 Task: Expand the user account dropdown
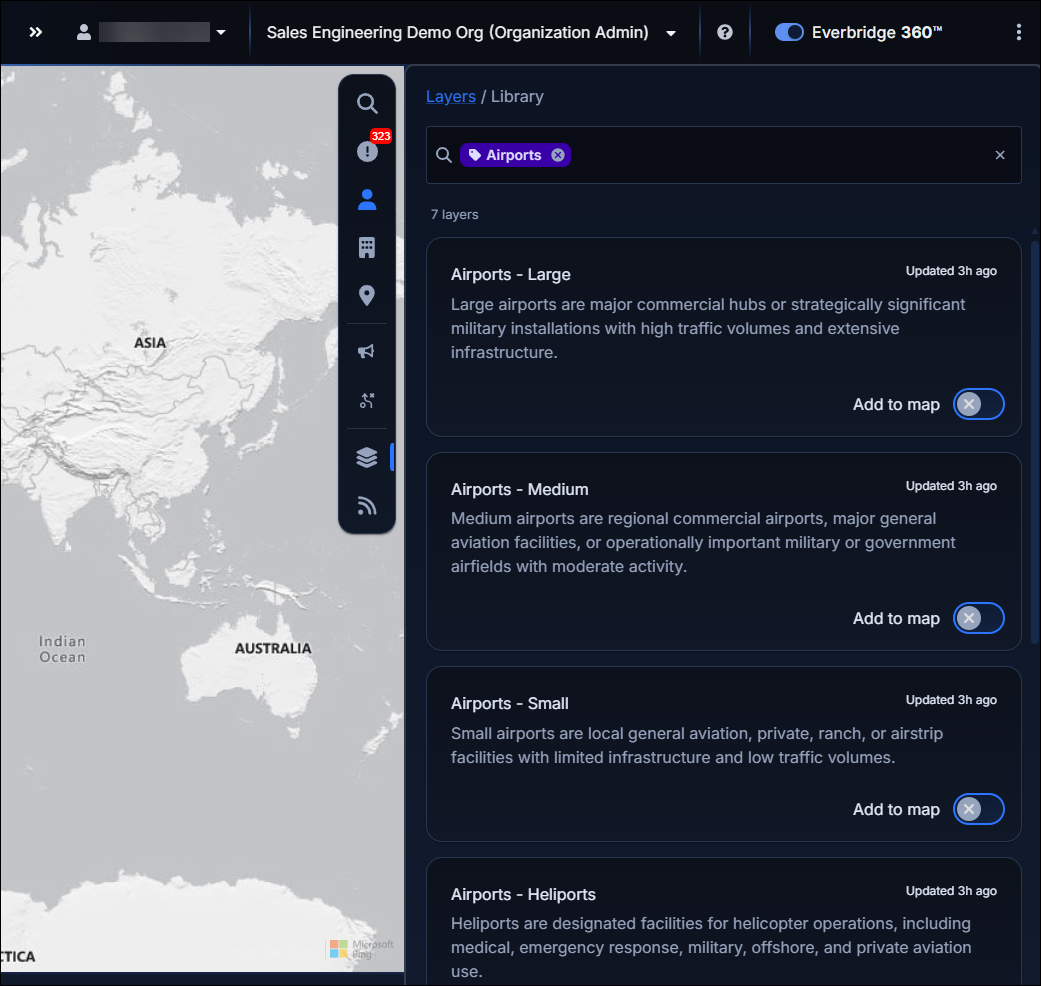(x=221, y=32)
